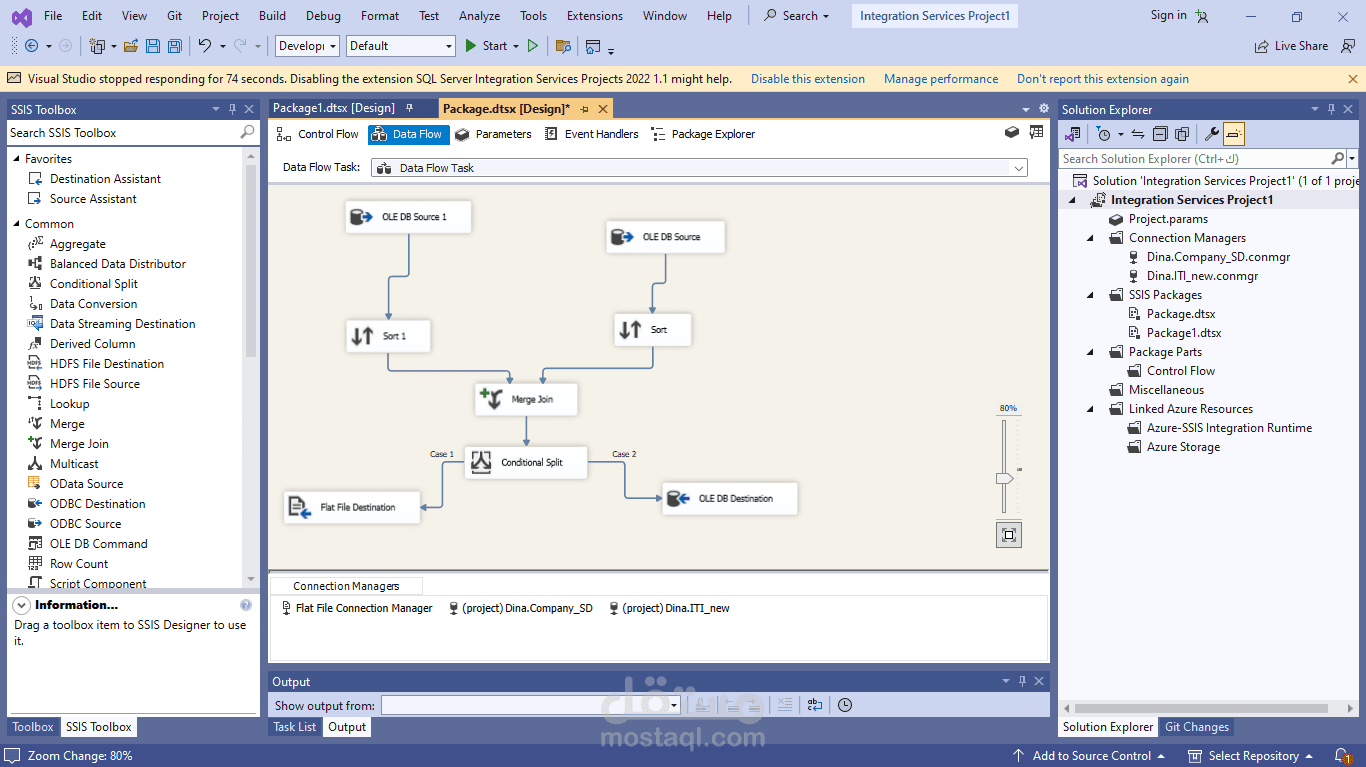Select the OLE DB Destination component
This screenshot has height=767, width=1366.
pos(730,498)
